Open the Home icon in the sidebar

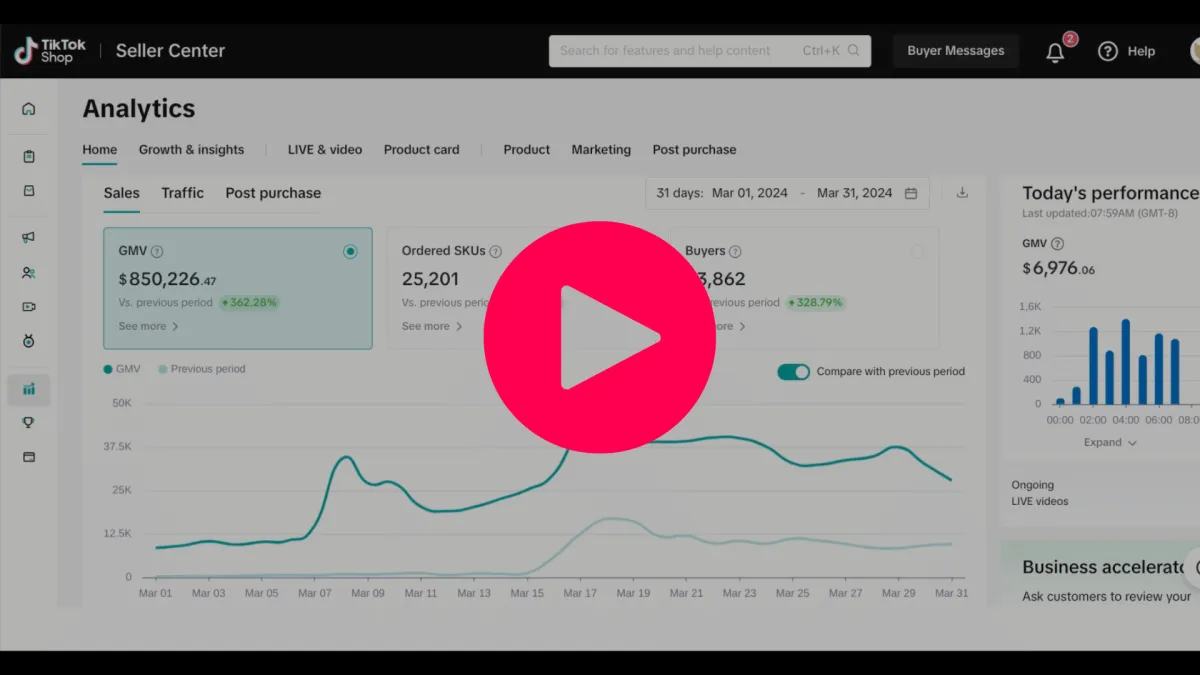tap(29, 109)
